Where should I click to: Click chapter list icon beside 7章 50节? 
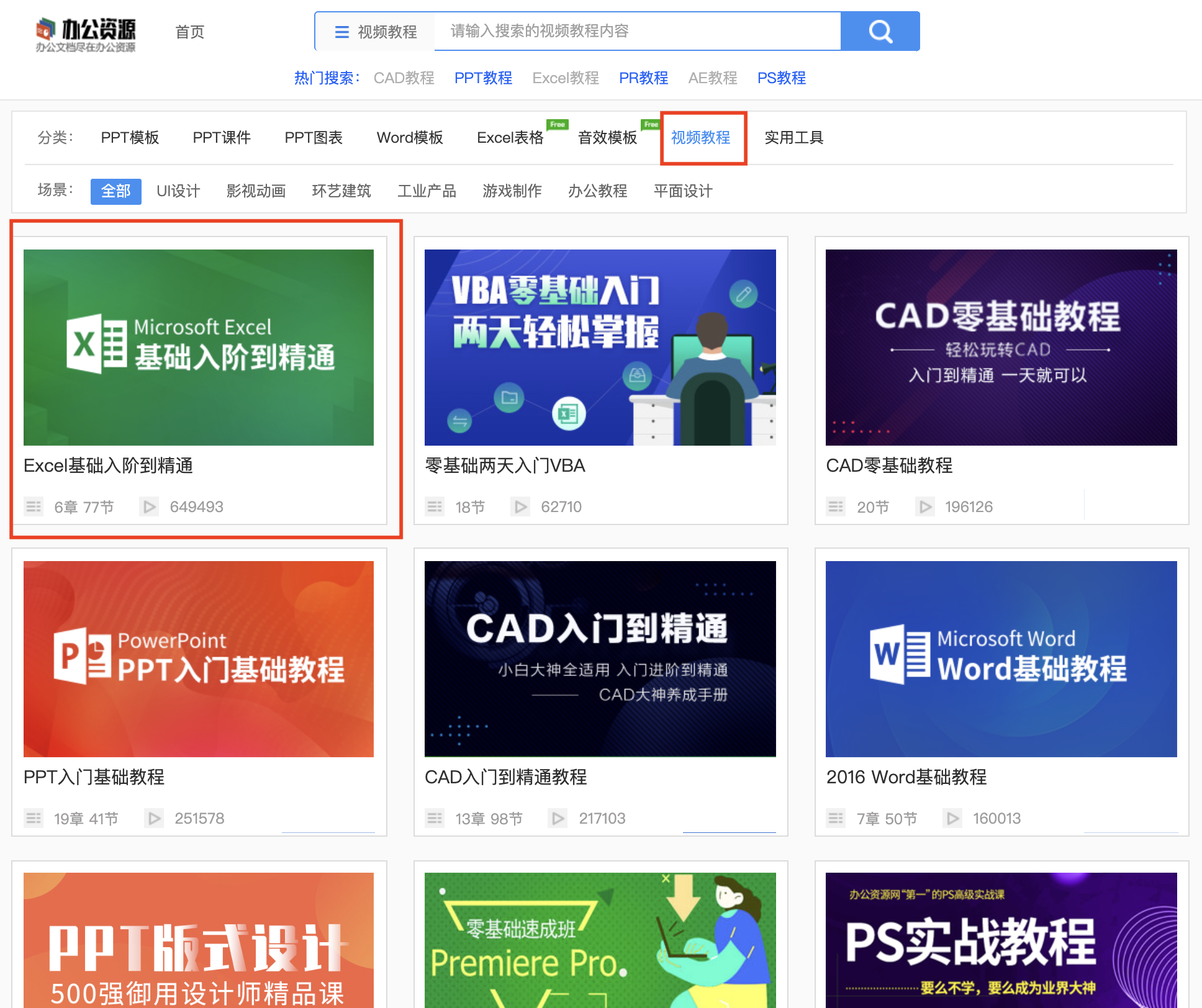(x=836, y=819)
